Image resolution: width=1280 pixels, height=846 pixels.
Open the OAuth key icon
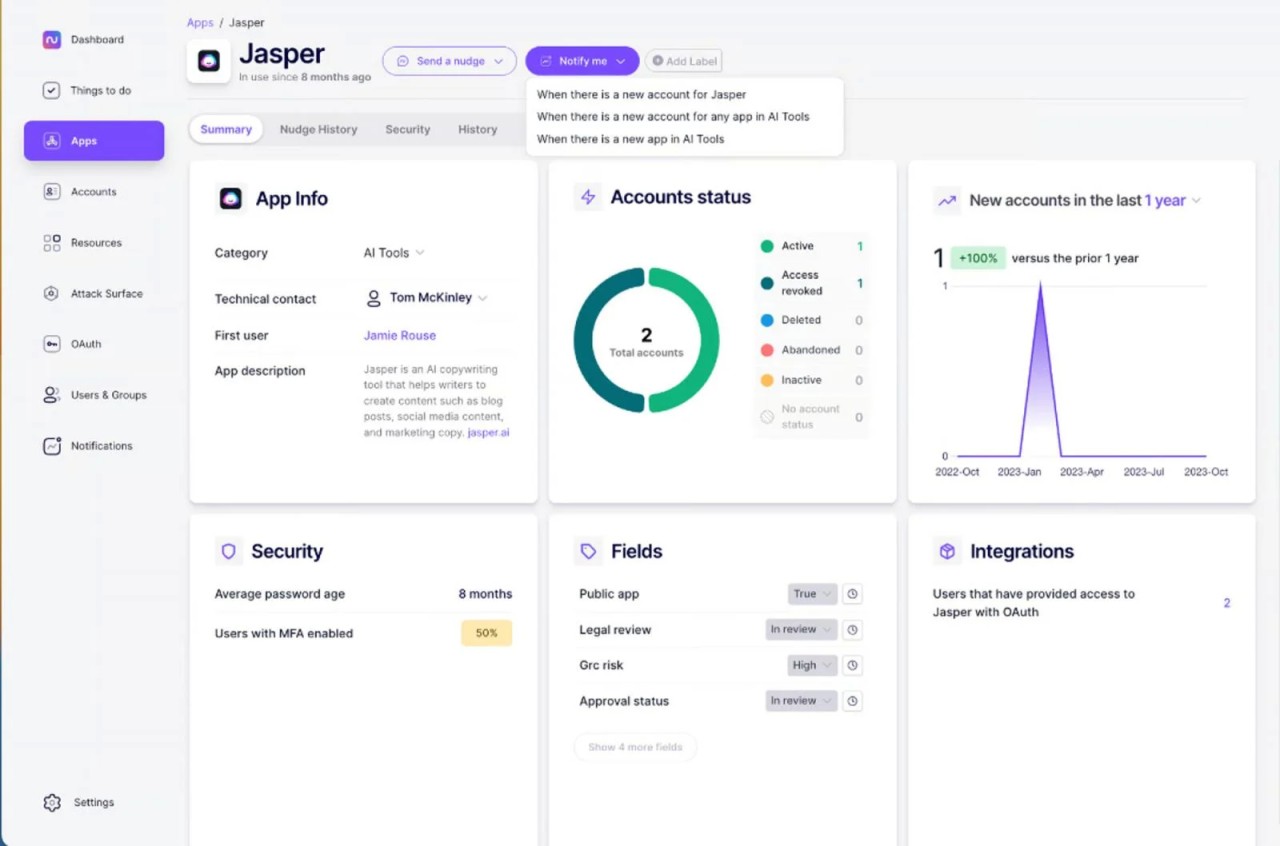tap(52, 344)
